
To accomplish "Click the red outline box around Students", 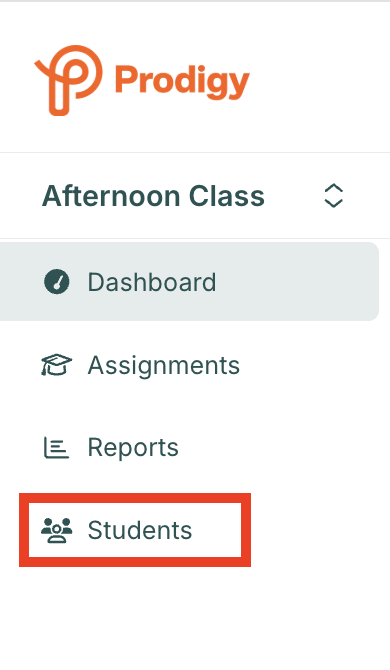I will [135, 530].
